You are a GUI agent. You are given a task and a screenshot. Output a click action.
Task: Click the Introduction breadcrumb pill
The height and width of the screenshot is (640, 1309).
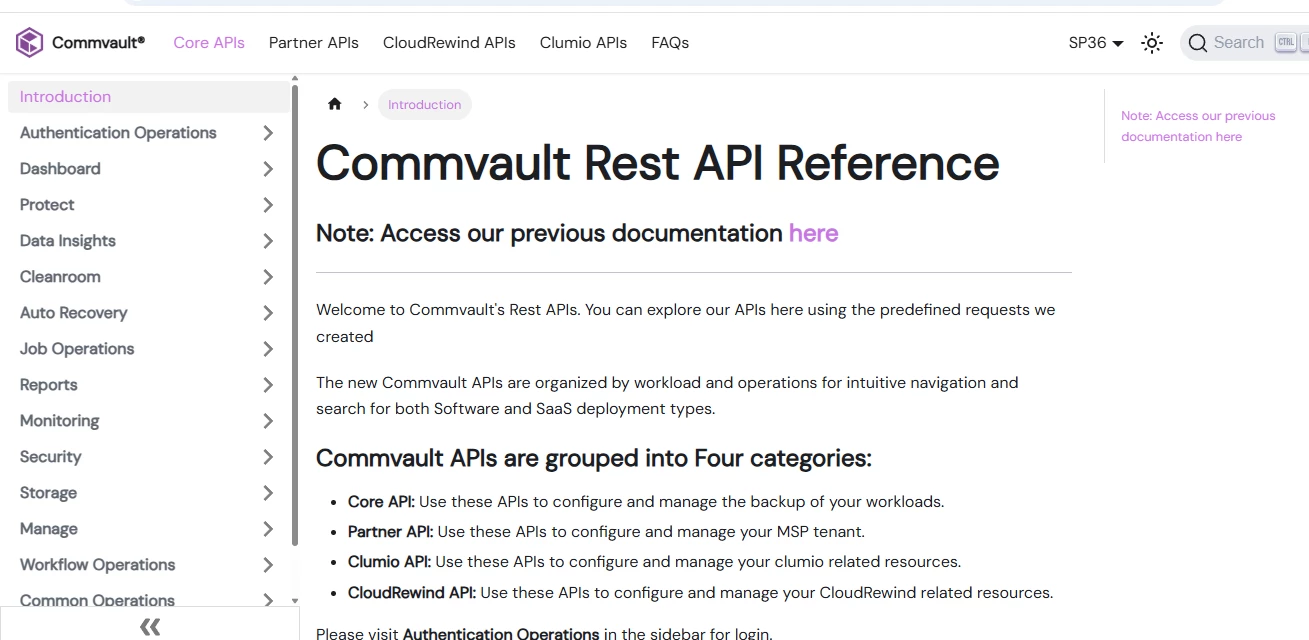point(425,104)
